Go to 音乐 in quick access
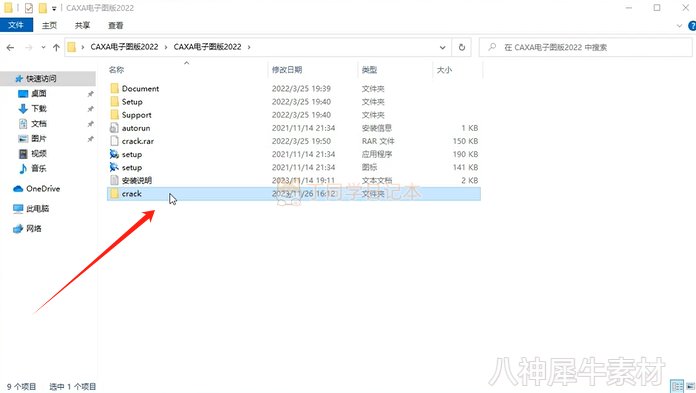696x393 pixels. coord(39,168)
